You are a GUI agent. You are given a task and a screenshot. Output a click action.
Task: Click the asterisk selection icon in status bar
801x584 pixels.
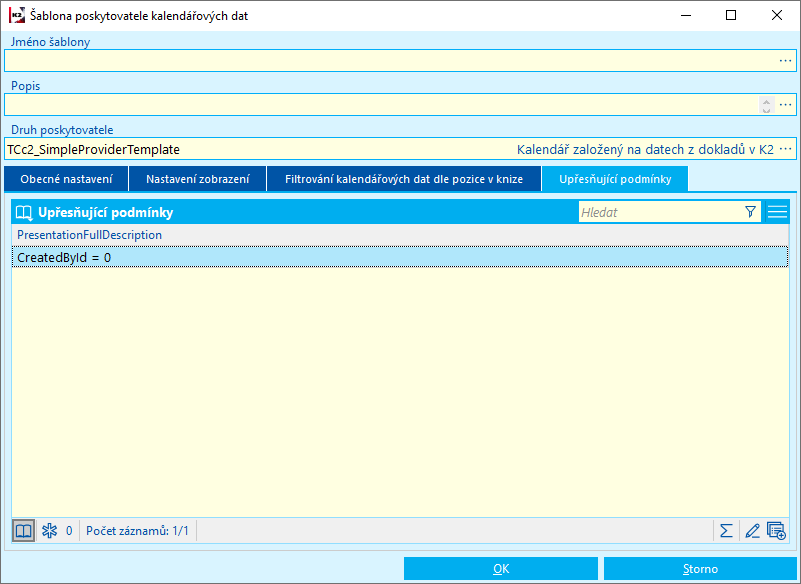(x=50, y=531)
